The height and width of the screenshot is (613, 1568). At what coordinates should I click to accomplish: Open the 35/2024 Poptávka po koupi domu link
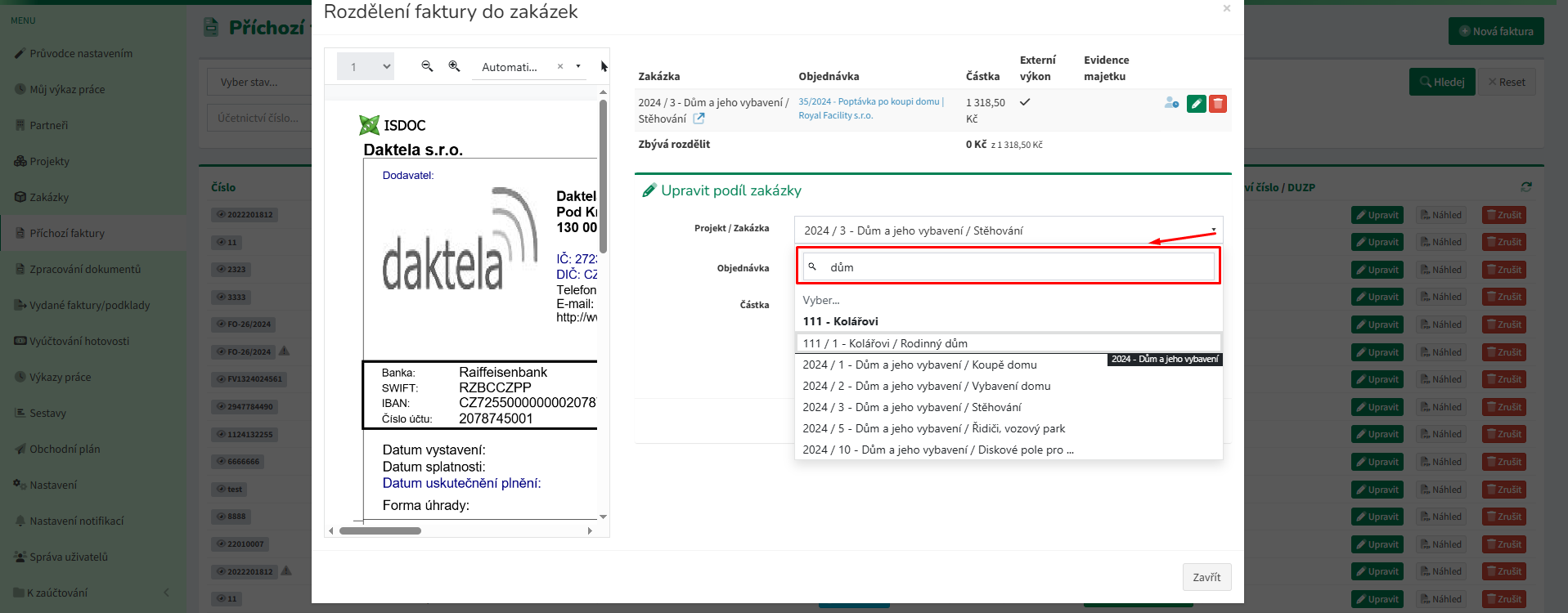pos(869,102)
